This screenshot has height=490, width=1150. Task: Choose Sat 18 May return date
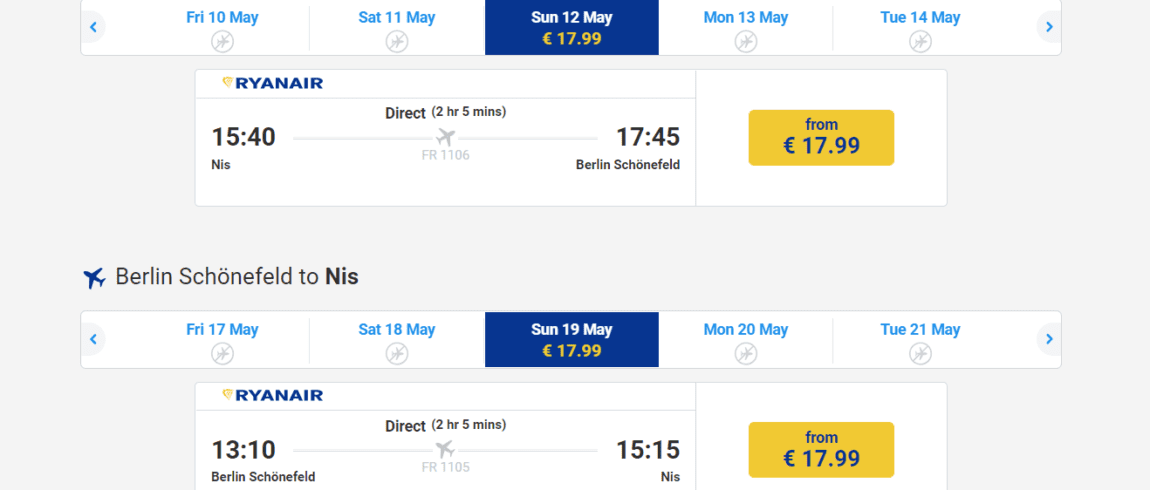point(397,340)
